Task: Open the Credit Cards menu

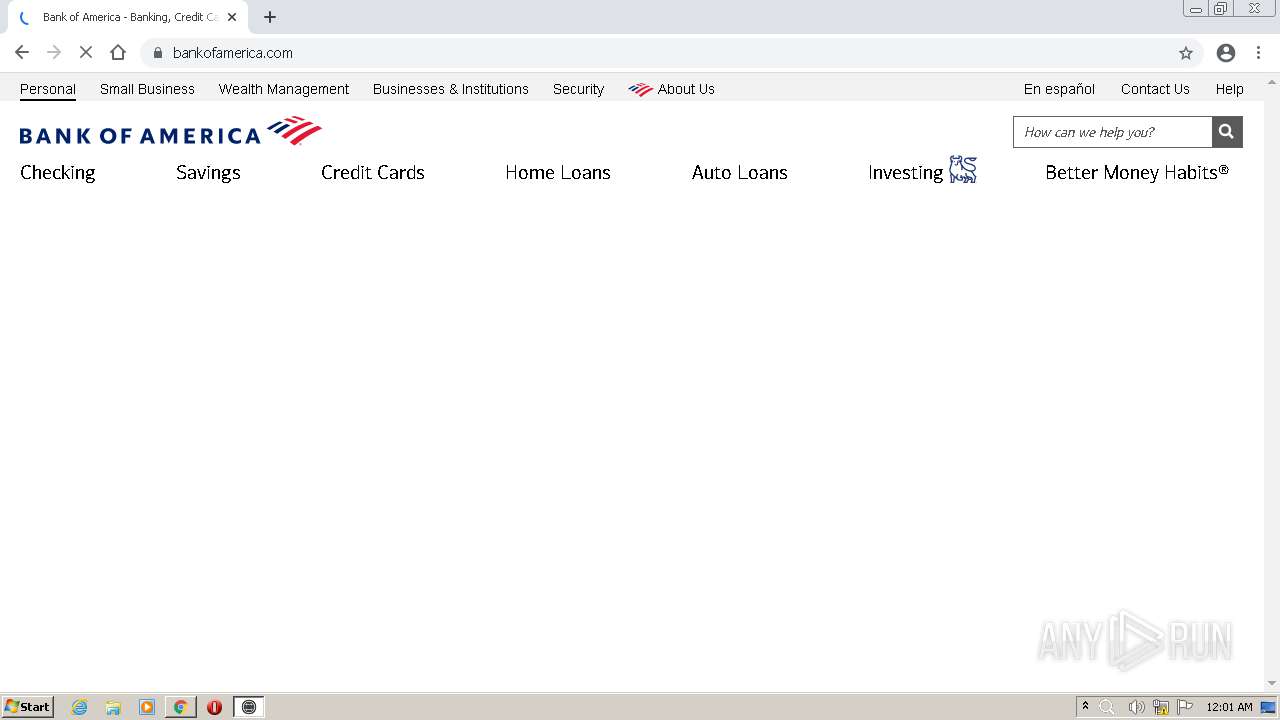Action: click(x=373, y=172)
